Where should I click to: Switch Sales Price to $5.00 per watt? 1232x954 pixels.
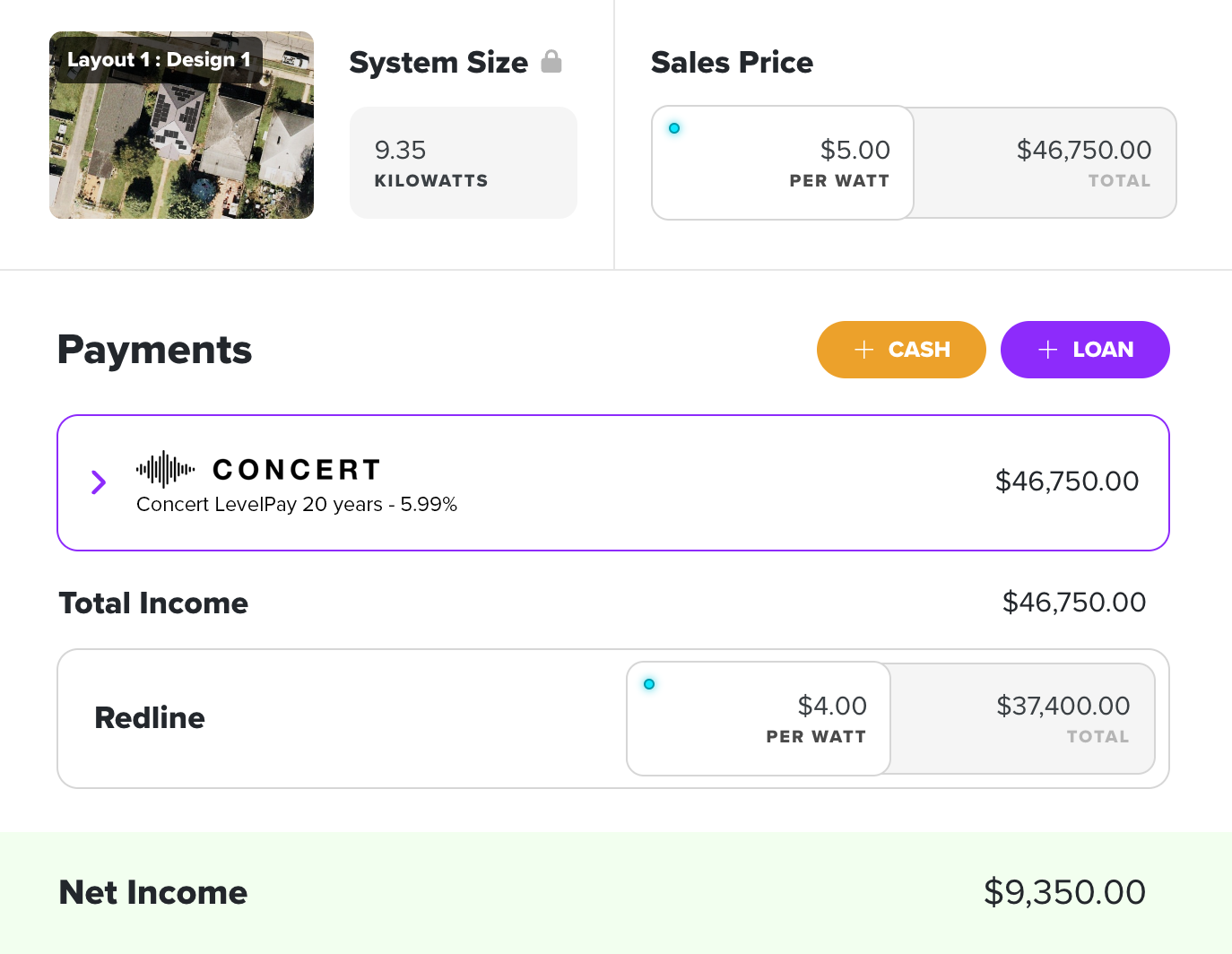(x=783, y=162)
